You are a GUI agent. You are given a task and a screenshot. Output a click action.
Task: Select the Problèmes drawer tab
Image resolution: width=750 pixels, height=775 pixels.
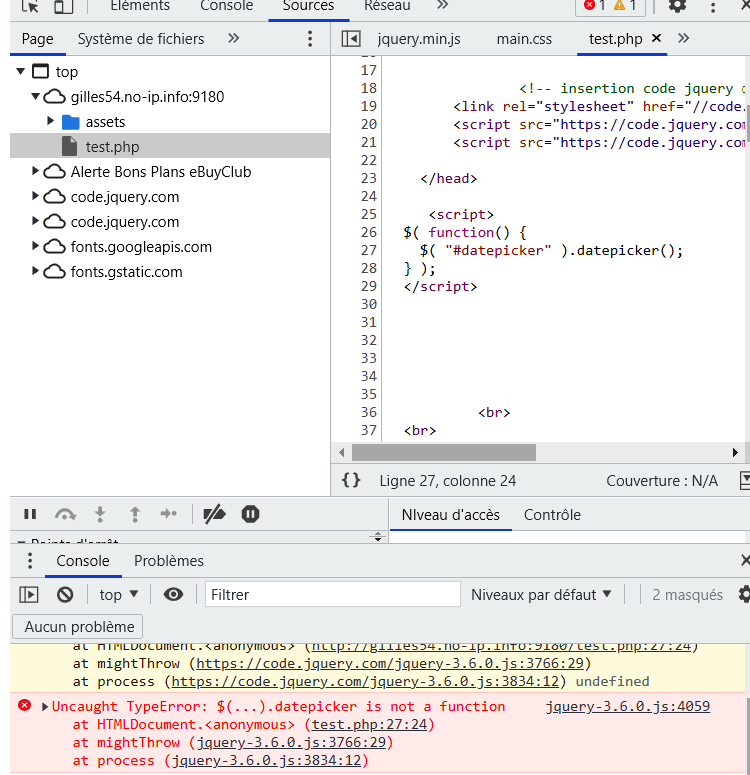(x=169, y=561)
